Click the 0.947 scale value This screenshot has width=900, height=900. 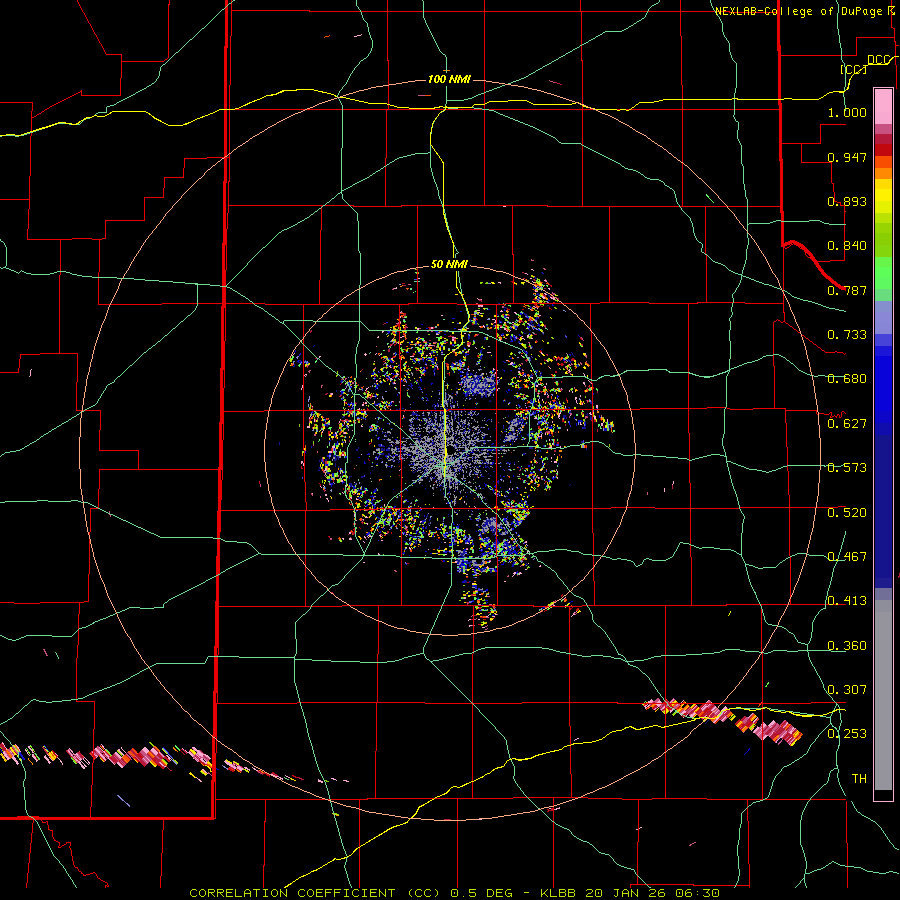[x=847, y=157]
